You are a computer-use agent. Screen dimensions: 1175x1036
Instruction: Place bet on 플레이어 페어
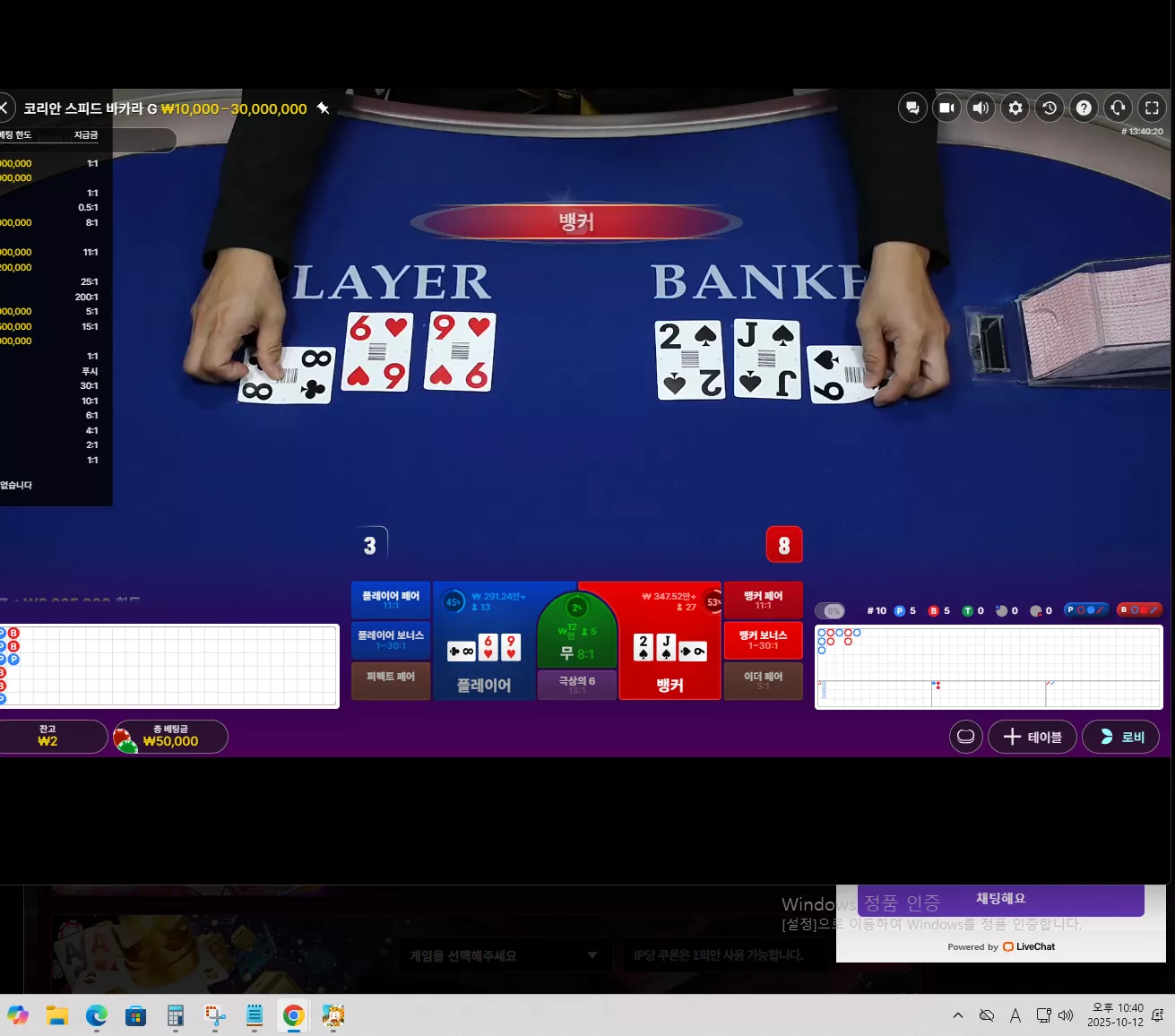[x=391, y=600]
